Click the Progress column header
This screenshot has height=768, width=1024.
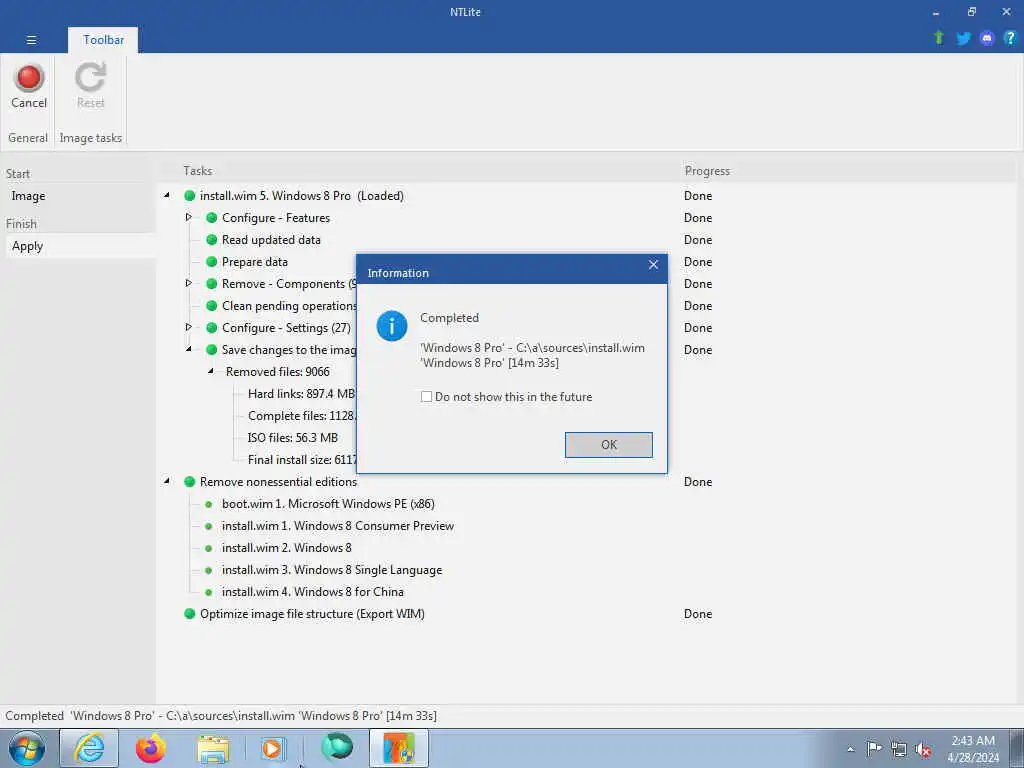tap(707, 171)
